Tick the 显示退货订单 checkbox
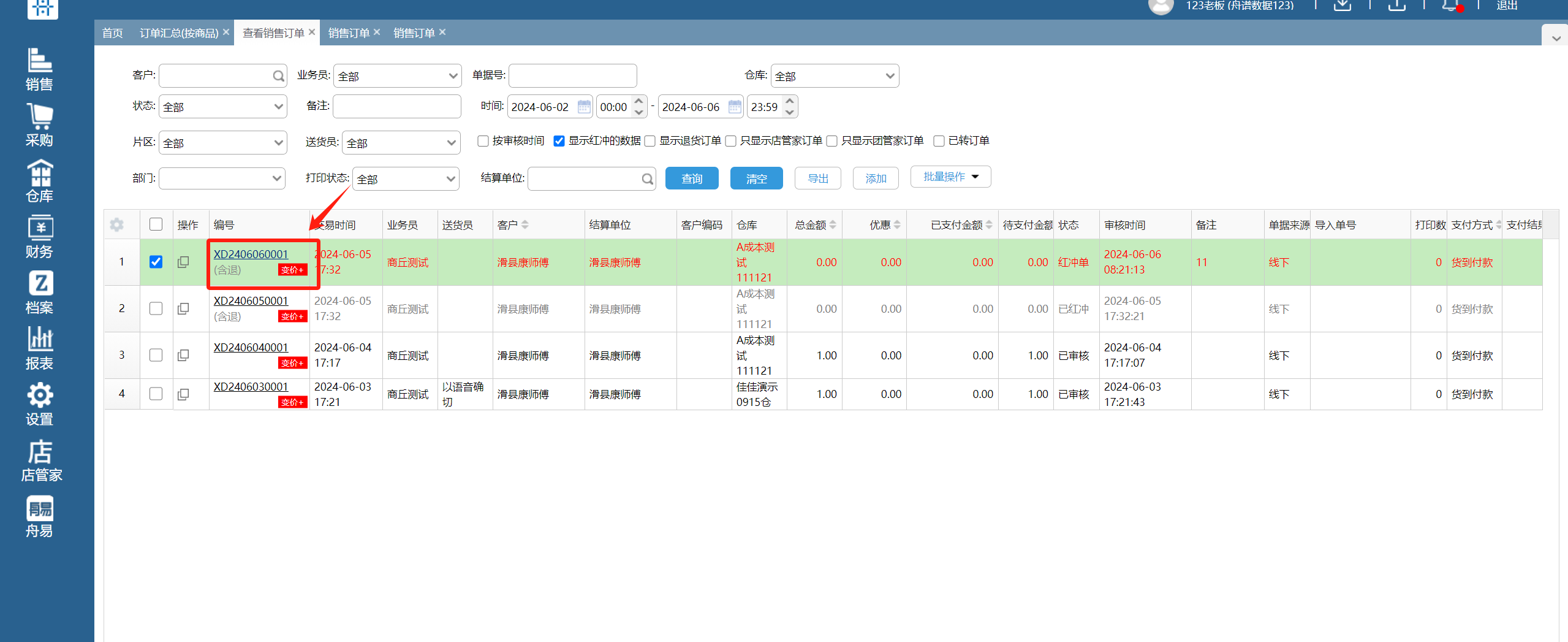This screenshot has height=642, width=1568. 650,141
